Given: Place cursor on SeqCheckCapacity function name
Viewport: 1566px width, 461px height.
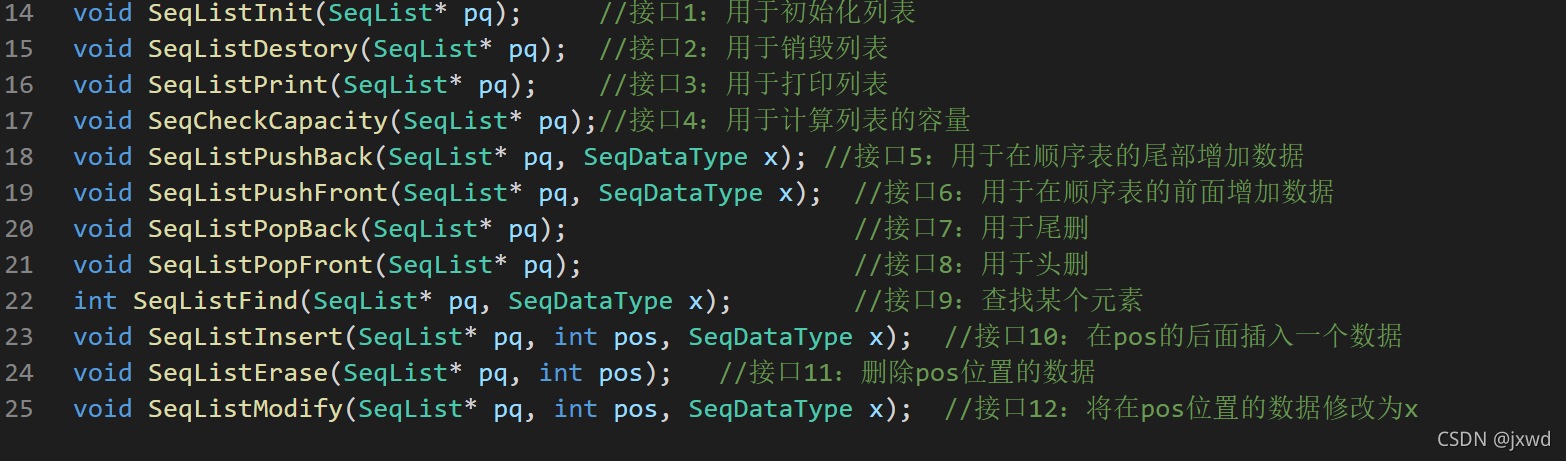Looking at the screenshot, I should click(267, 121).
